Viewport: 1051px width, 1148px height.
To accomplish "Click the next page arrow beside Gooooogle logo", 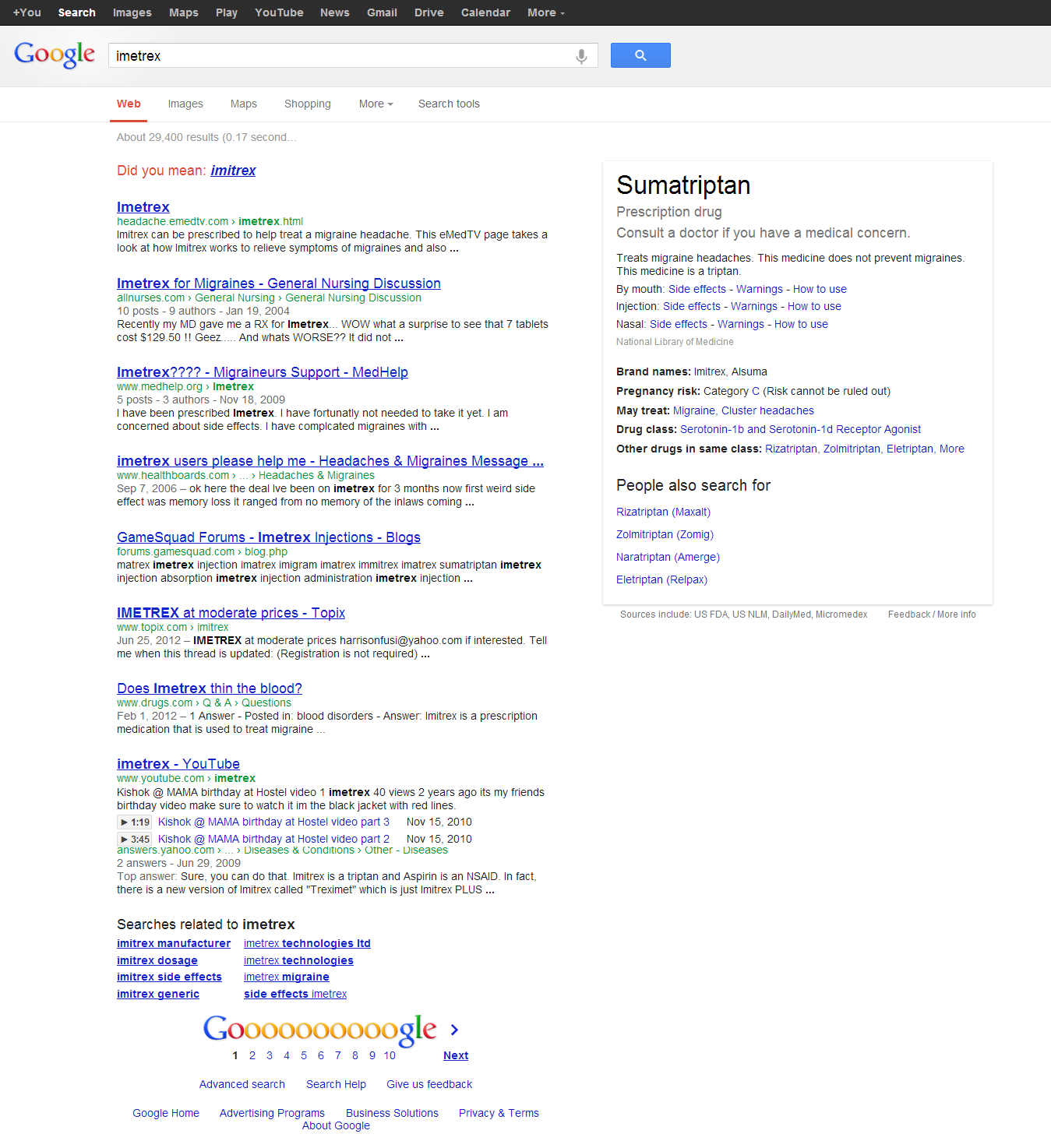I will coord(454,1030).
